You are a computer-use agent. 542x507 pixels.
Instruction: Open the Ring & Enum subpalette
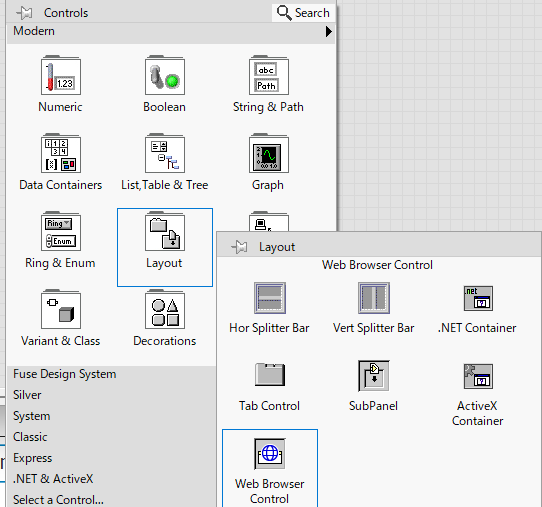click(61, 232)
